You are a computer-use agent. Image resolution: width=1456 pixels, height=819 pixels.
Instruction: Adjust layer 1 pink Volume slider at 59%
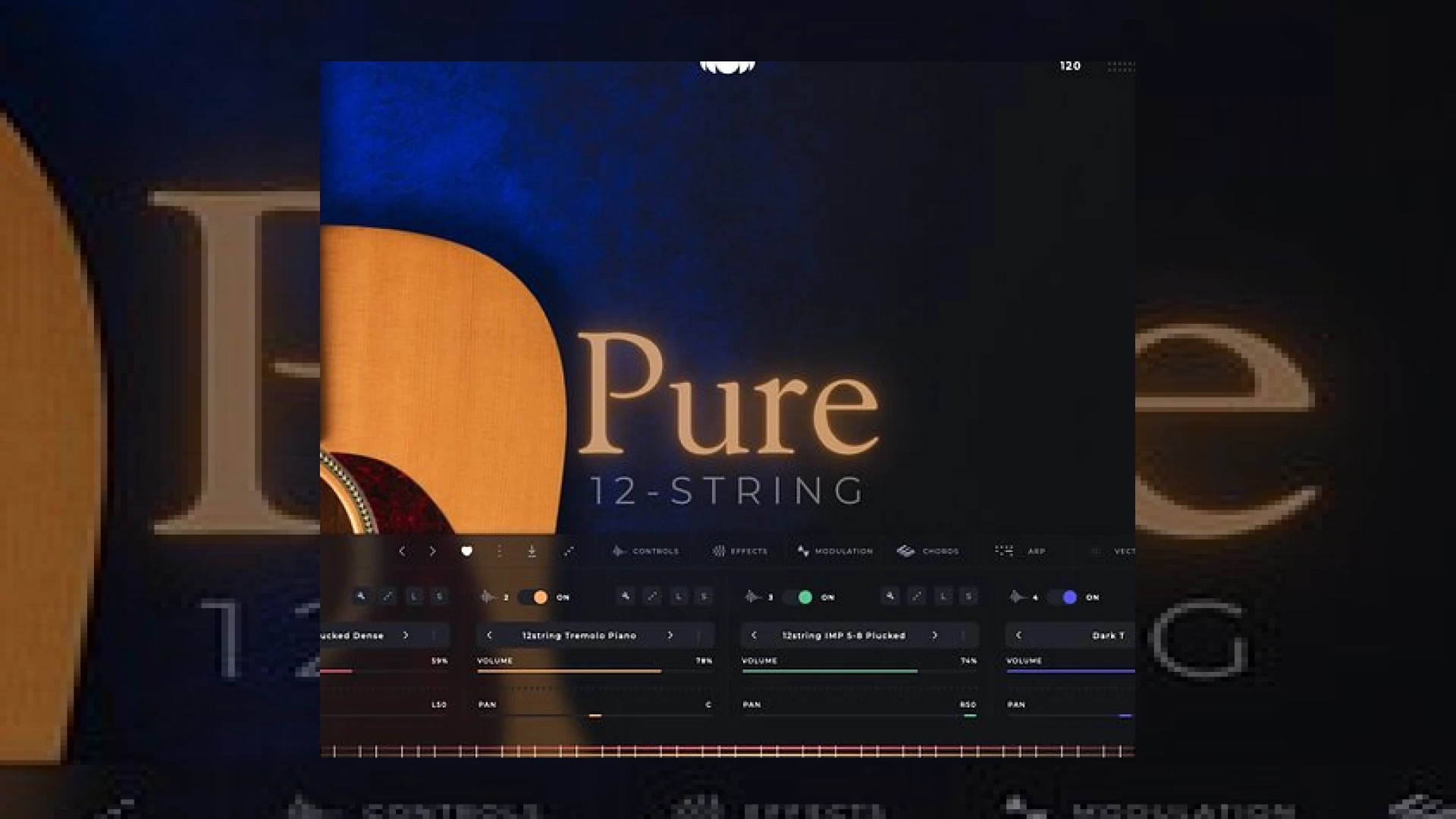pyautogui.click(x=384, y=671)
